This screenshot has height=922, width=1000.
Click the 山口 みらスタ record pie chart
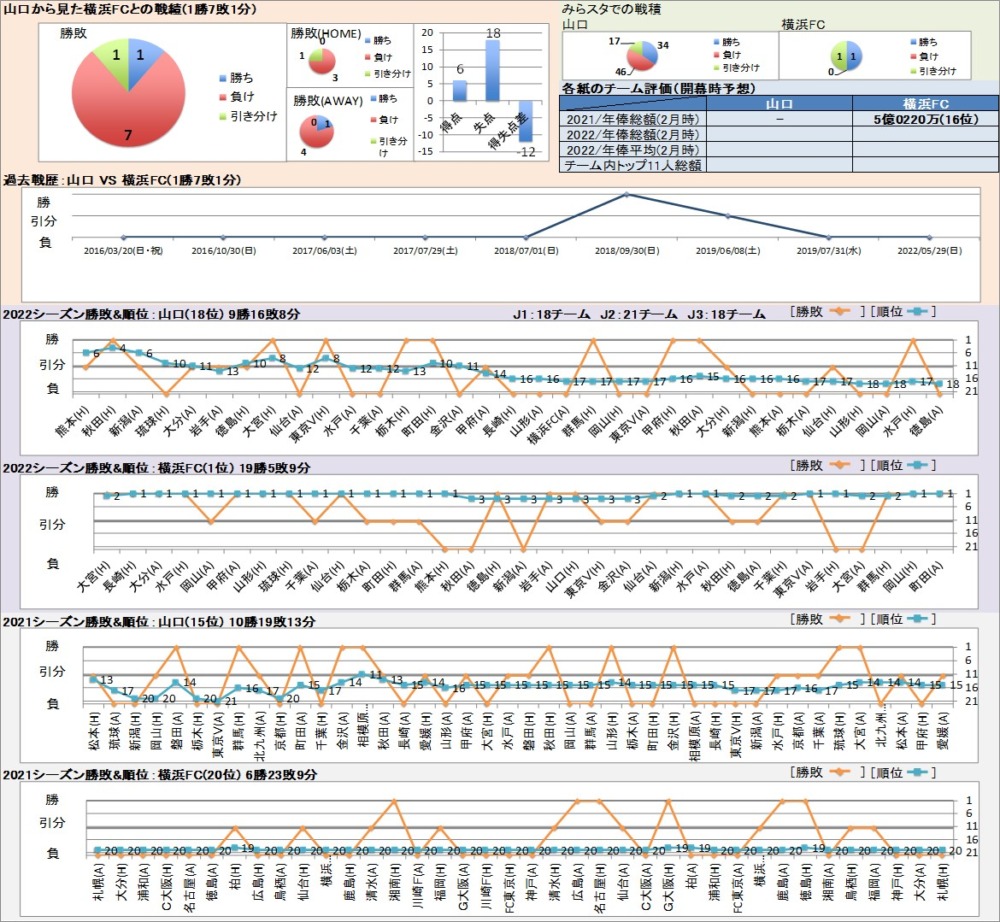(x=640, y=57)
